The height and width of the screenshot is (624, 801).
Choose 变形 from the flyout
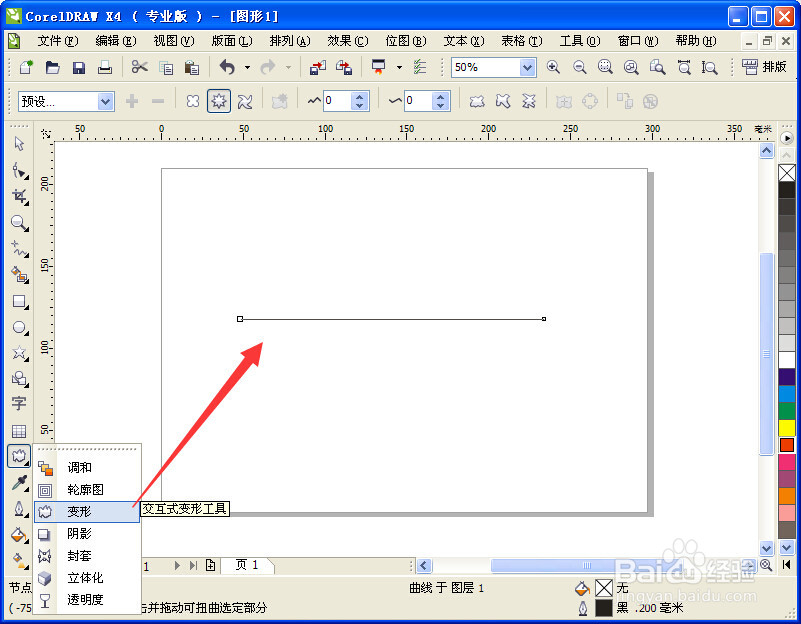click(x=87, y=511)
